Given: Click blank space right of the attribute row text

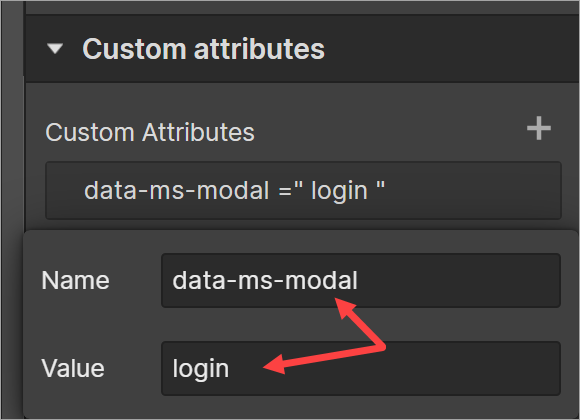Looking at the screenshot, I should point(473,191).
